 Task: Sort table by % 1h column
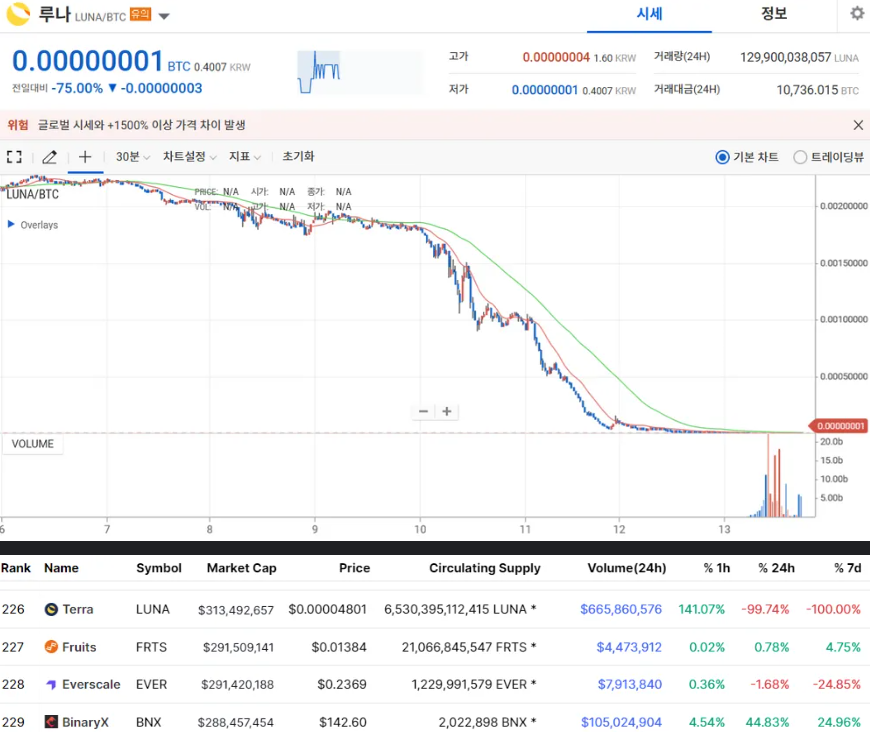716,568
